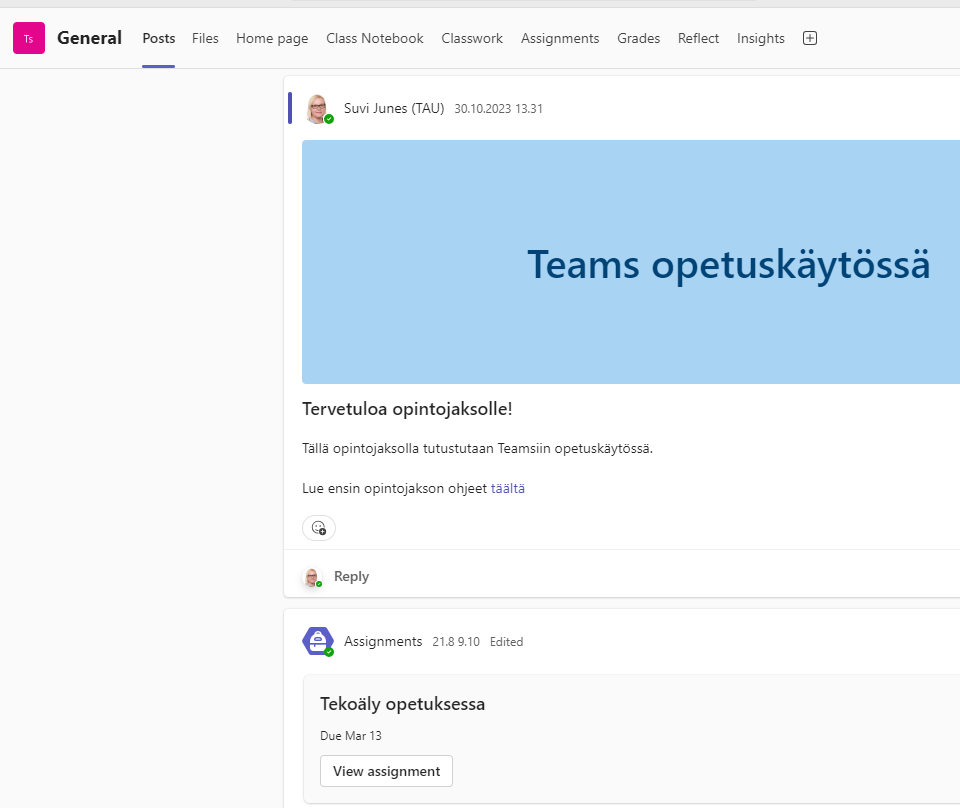View the Insights tab
Image resolution: width=960 pixels, height=808 pixels.
click(x=761, y=38)
